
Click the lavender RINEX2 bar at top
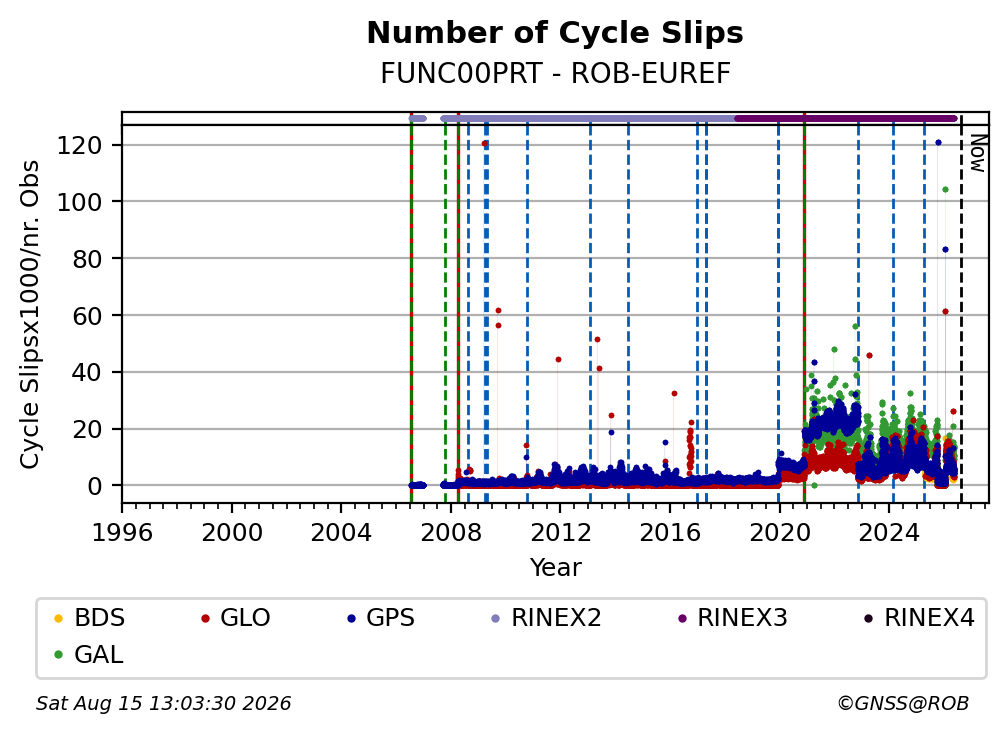588,118
